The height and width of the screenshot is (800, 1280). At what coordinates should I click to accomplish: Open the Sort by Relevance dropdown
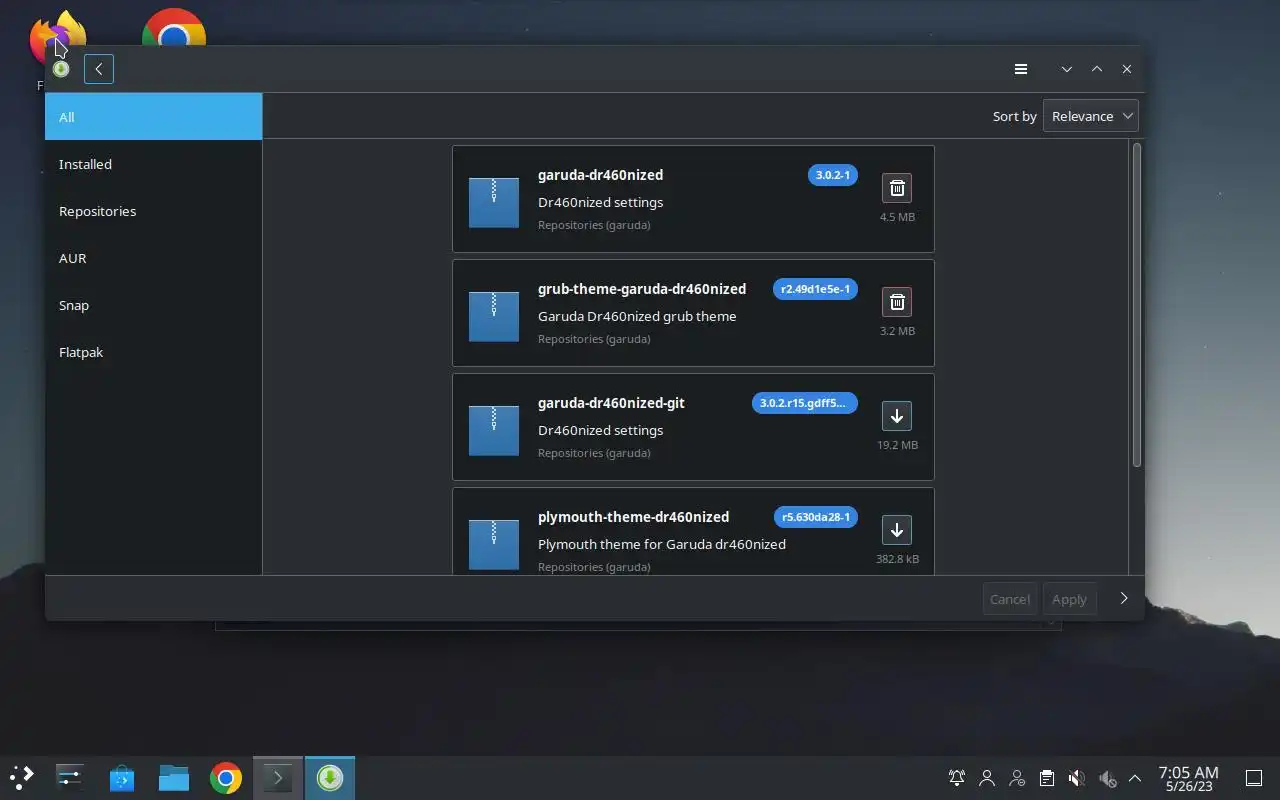coord(1091,116)
